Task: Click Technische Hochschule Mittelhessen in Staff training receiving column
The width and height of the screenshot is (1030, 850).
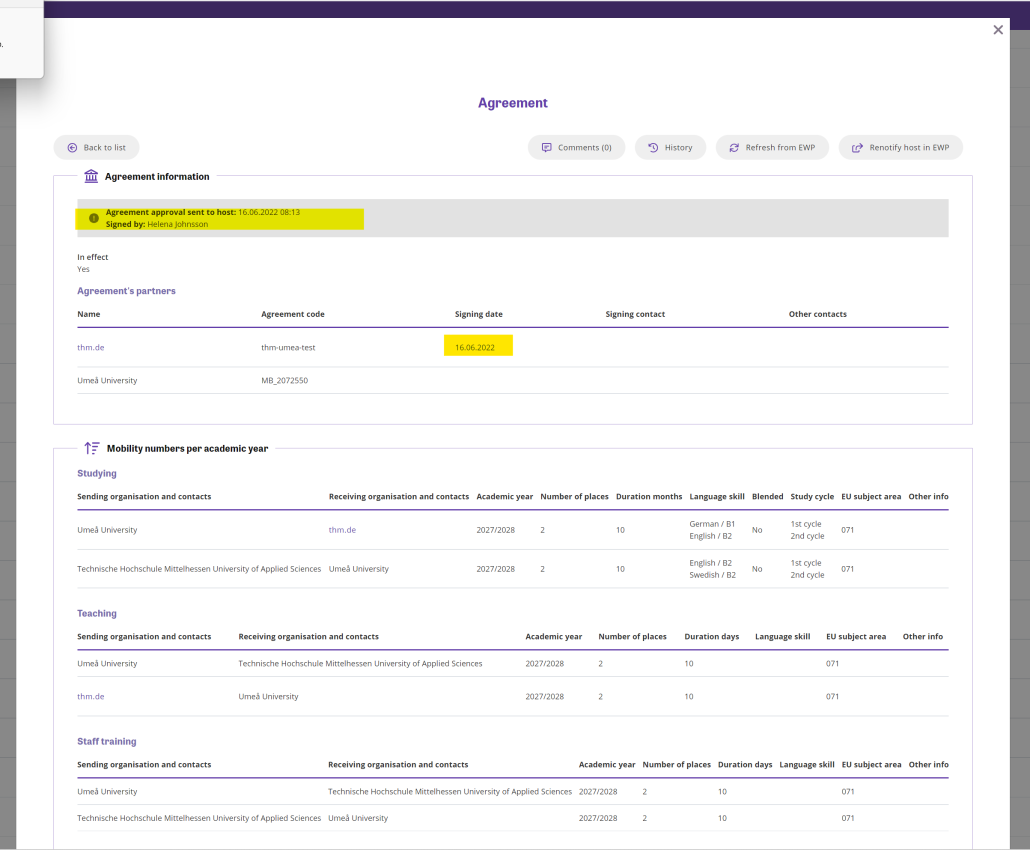Action: 450,792
